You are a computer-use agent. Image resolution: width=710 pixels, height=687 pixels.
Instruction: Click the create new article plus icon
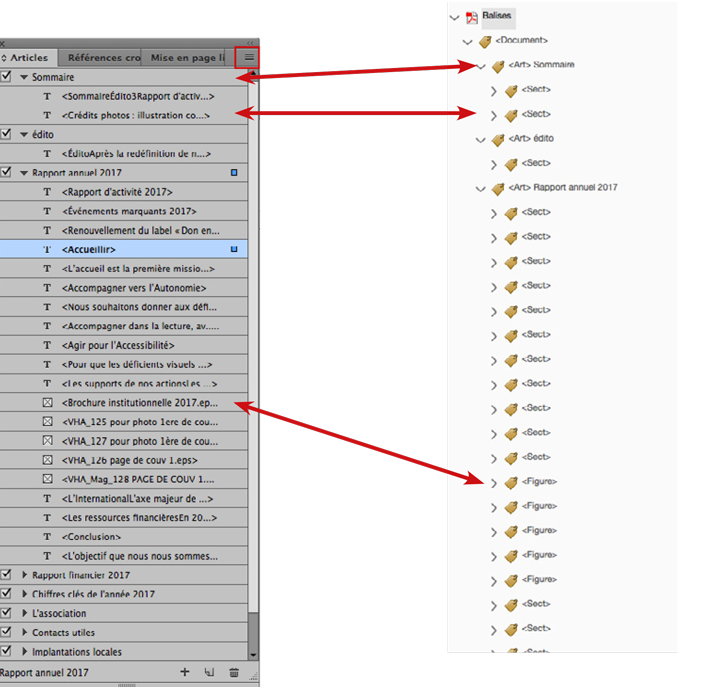(184, 673)
